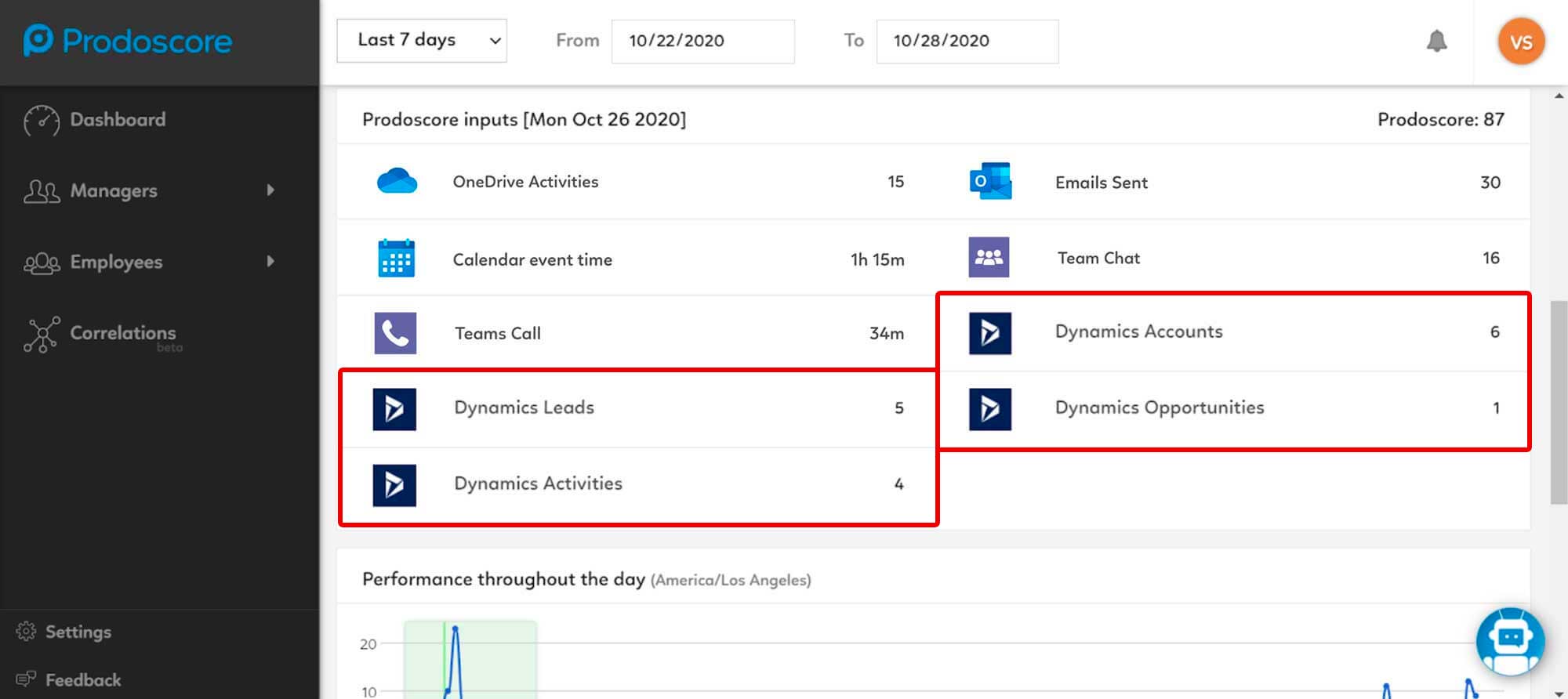This screenshot has width=1568, height=699.
Task: Click the Dynamics Opportunities icon
Action: (990, 409)
